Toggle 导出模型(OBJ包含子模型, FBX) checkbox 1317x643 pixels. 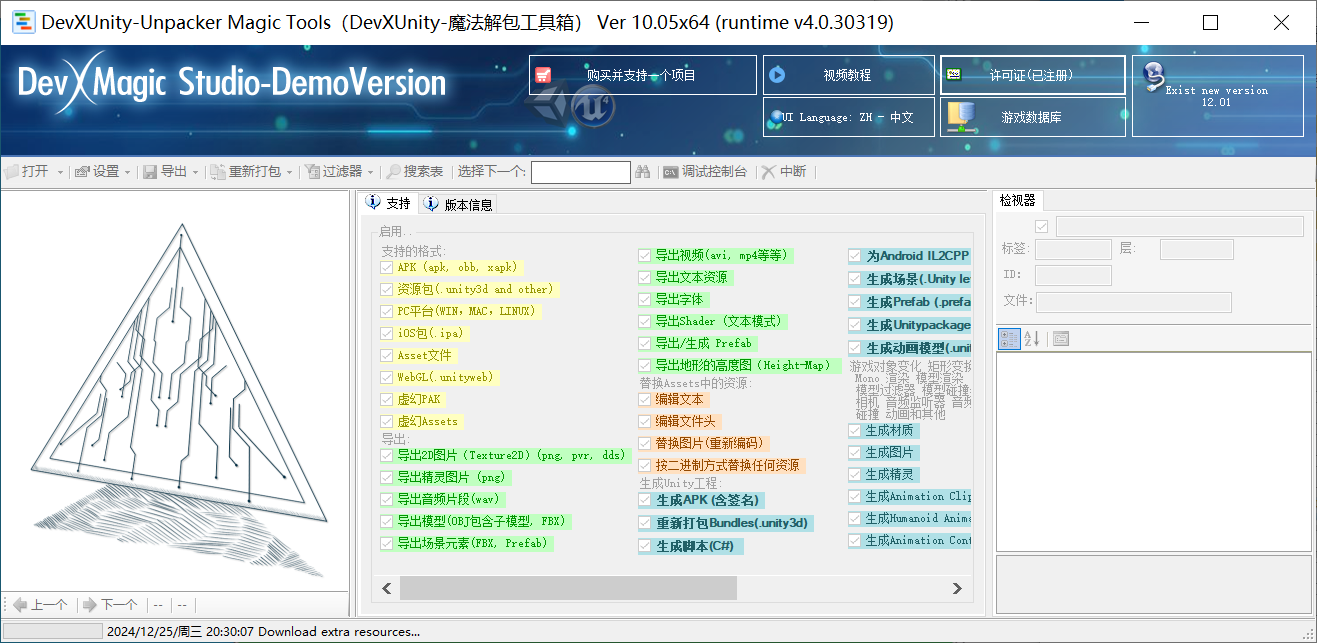click(387, 521)
